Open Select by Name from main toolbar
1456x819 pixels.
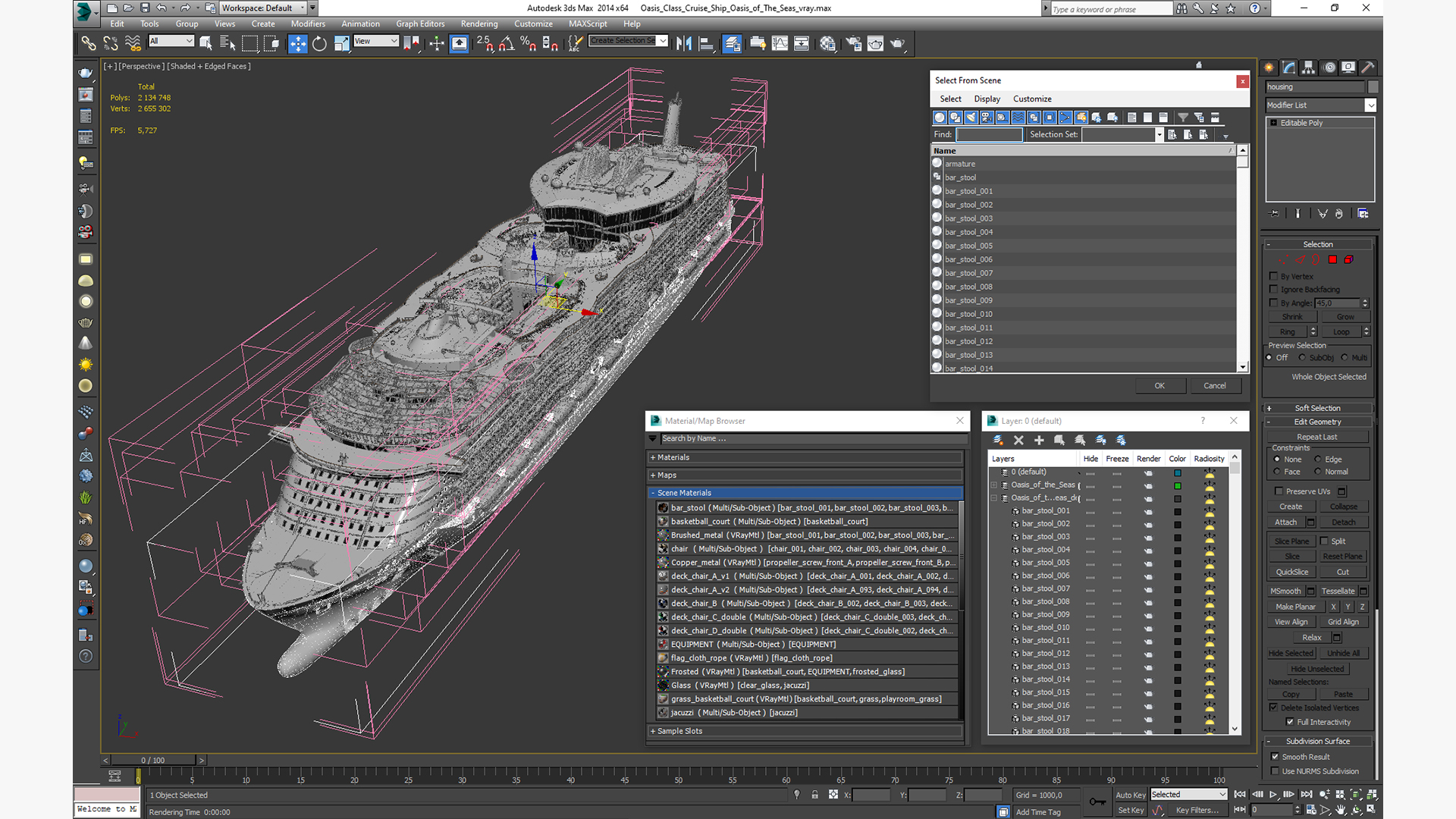pos(227,43)
